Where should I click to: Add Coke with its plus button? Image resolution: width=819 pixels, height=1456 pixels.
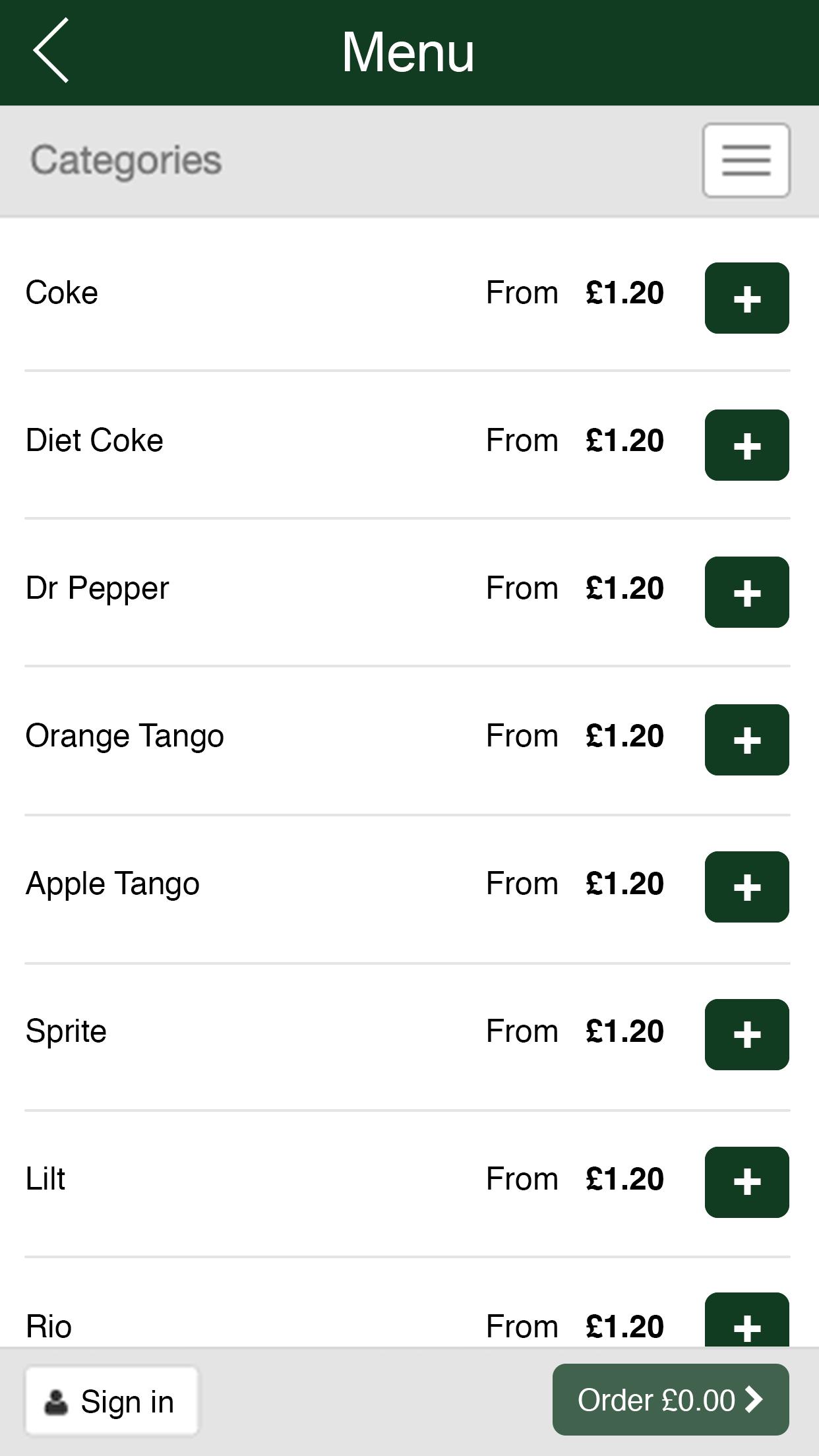[x=746, y=298]
